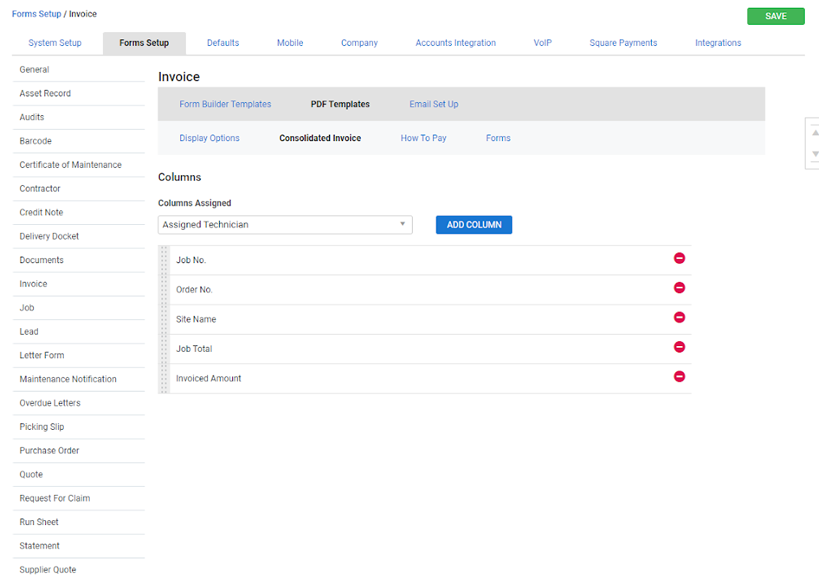Image resolution: width=819 pixels, height=584 pixels.
Task: Click the Forms Setup breadcrumb link
Action: [36, 14]
